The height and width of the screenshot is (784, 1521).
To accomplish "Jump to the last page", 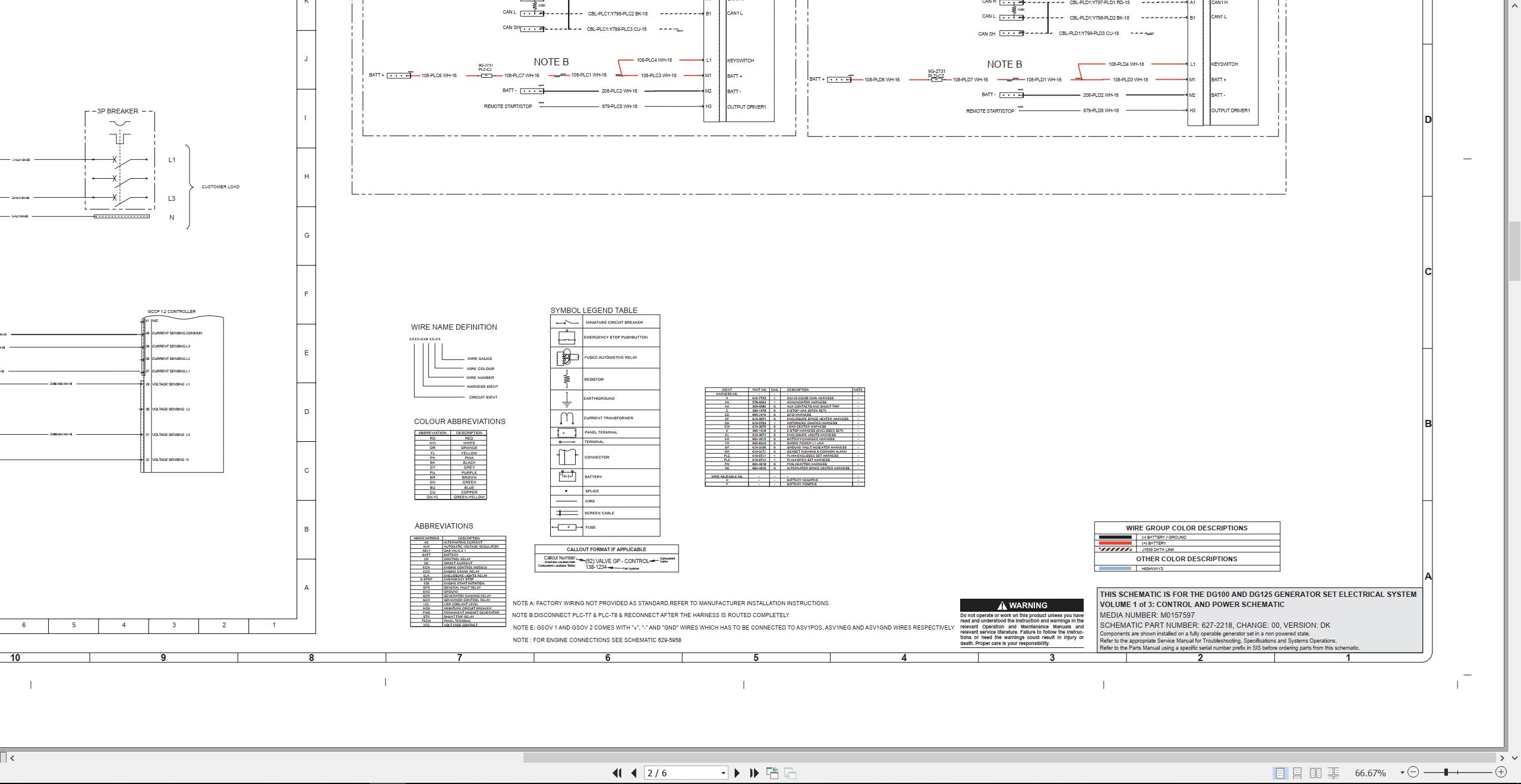I will 755,773.
